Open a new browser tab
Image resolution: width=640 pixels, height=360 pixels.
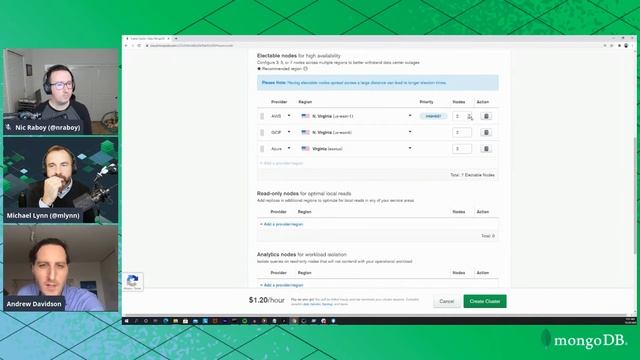[x=176, y=39]
